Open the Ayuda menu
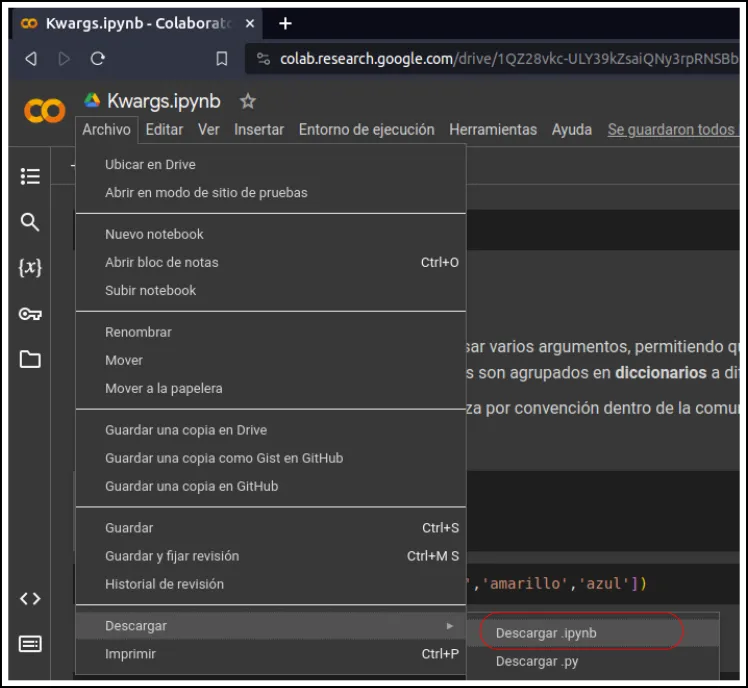The height and width of the screenshot is (688, 748). (571, 129)
